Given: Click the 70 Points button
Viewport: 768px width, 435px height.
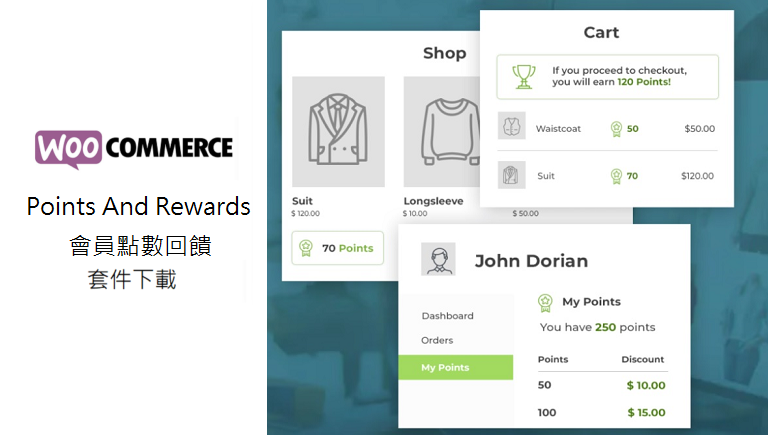Looking at the screenshot, I should pyautogui.click(x=337, y=248).
